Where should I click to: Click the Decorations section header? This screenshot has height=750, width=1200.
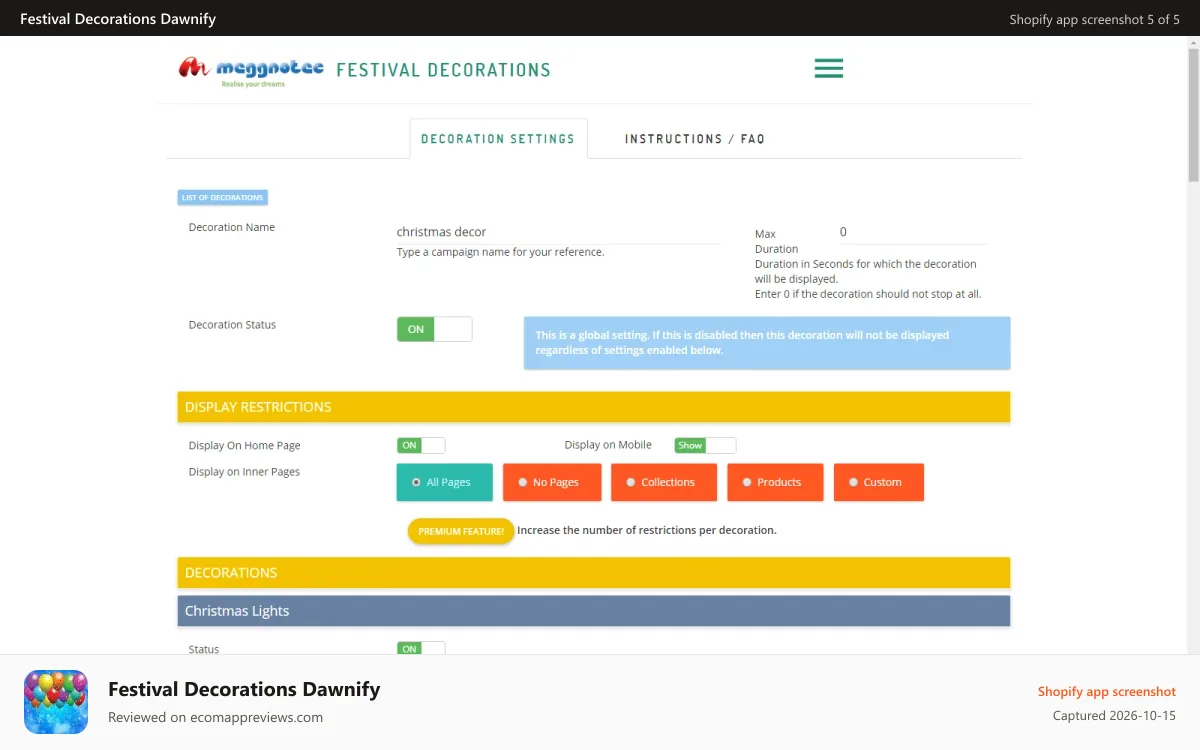tap(594, 572)
